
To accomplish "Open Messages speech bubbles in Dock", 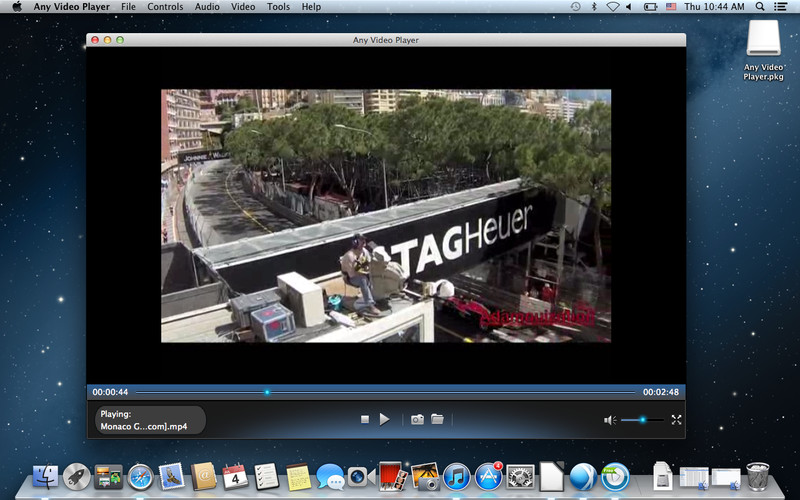I will tap(330, 477).
